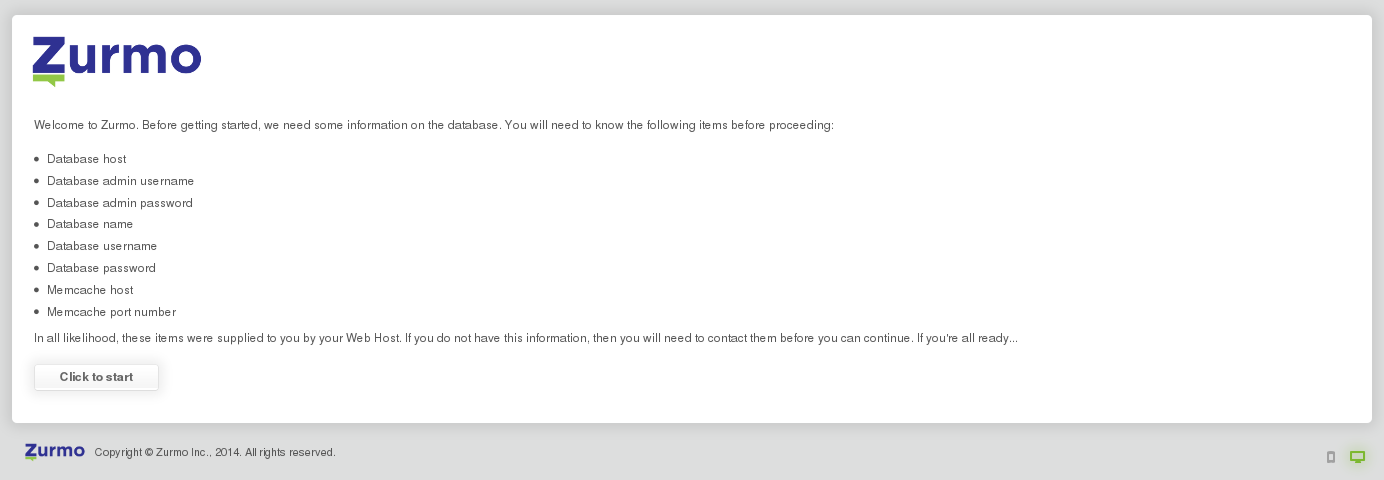Click the "Database password" list item
The height and width of the screenshot is (480, 1384).
coord(101,268)
